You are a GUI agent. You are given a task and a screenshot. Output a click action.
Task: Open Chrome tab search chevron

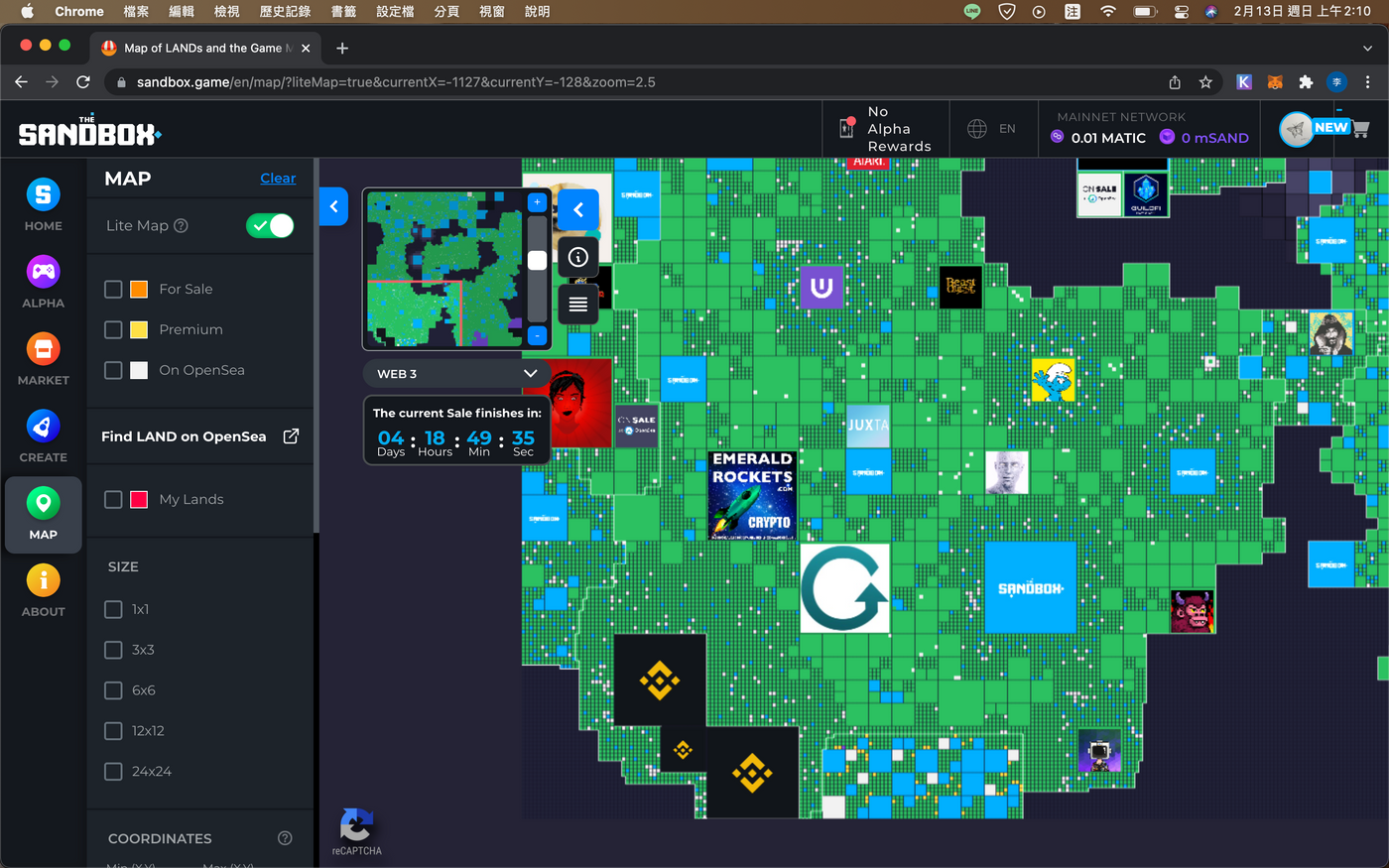(1367, 48)
